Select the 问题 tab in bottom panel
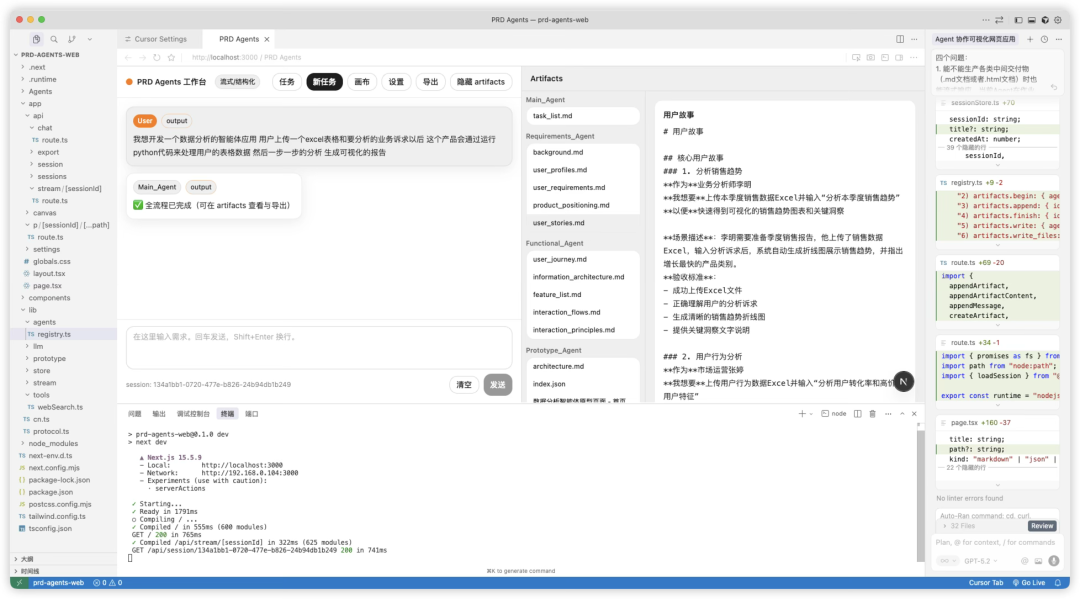 click(x=135, y=413)
